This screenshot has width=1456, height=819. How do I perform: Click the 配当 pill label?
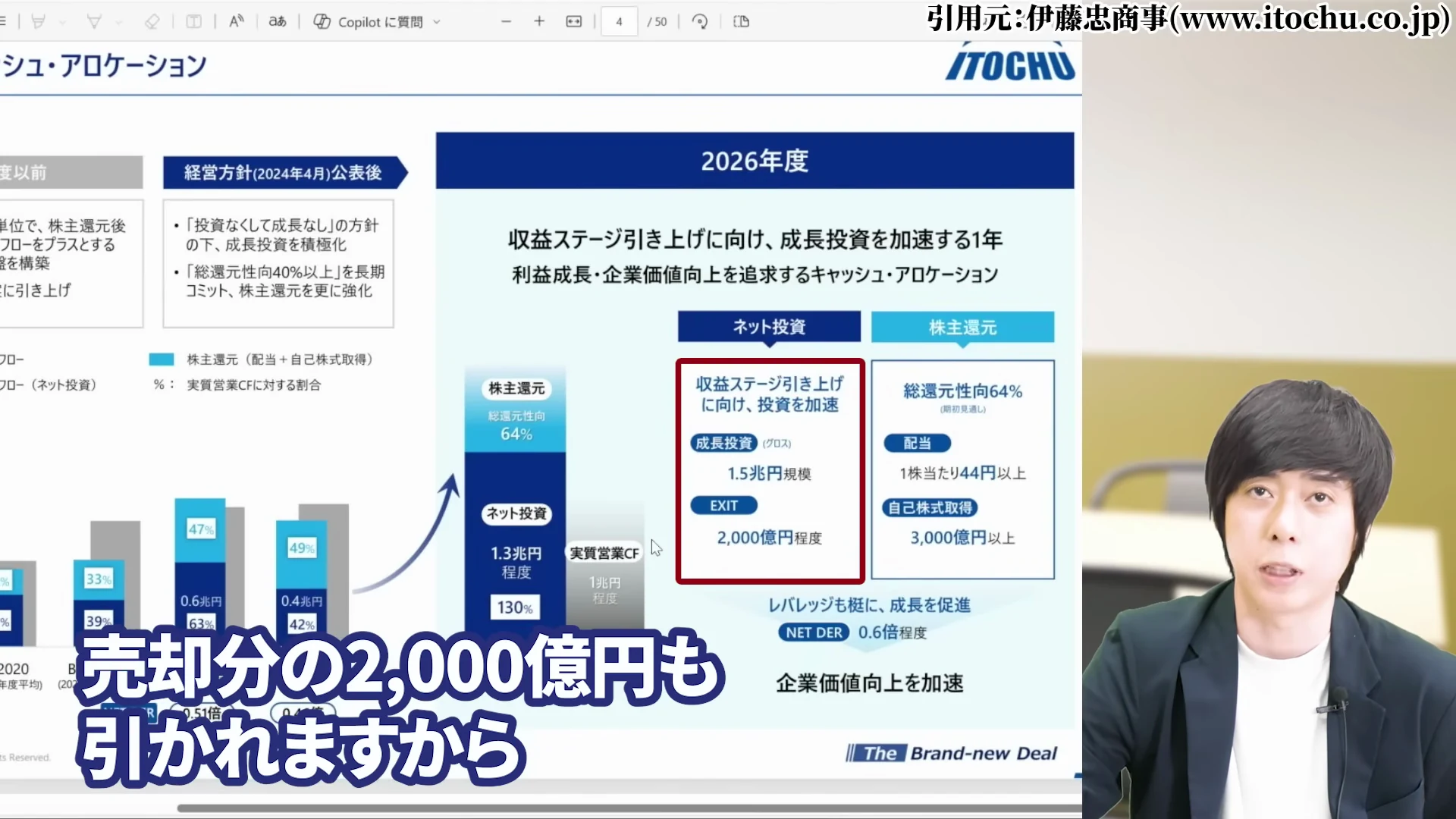(x=917, y=443)
